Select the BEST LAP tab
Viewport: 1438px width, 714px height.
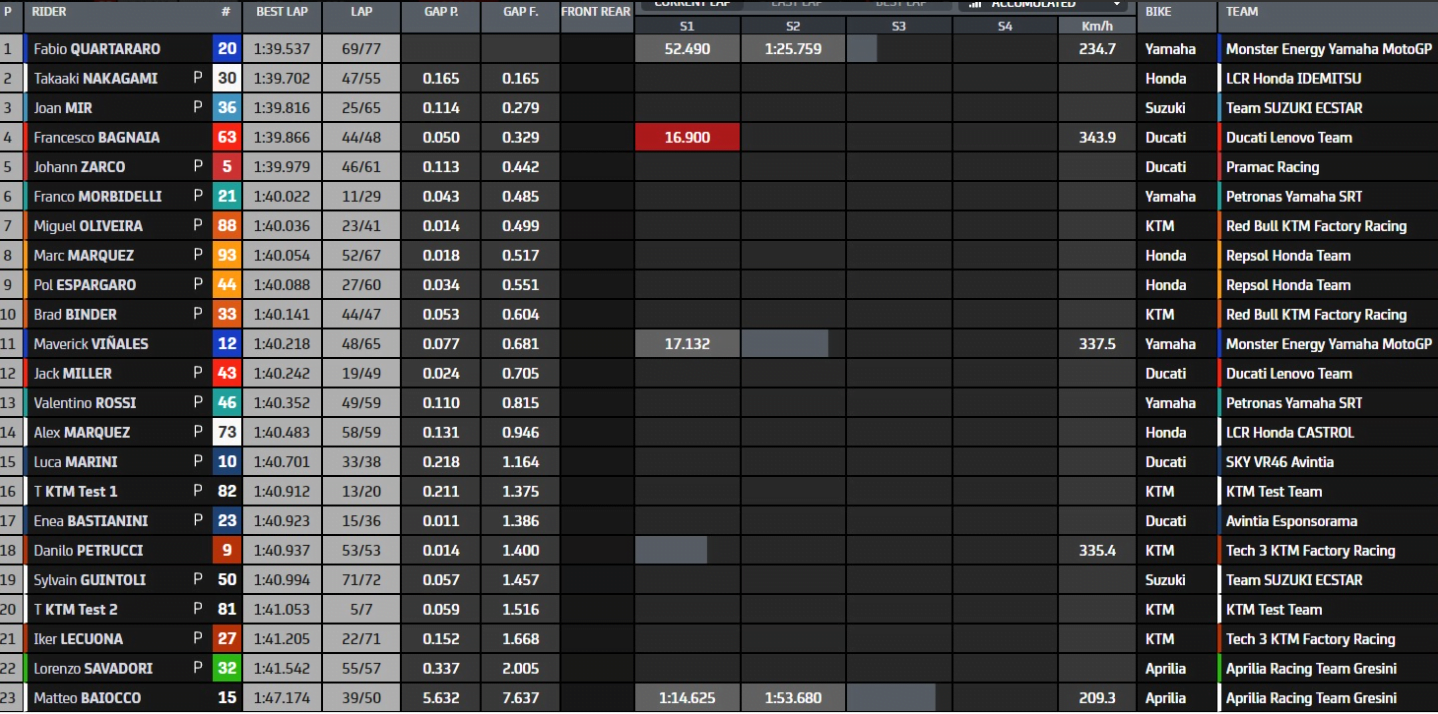pos(899,4)
